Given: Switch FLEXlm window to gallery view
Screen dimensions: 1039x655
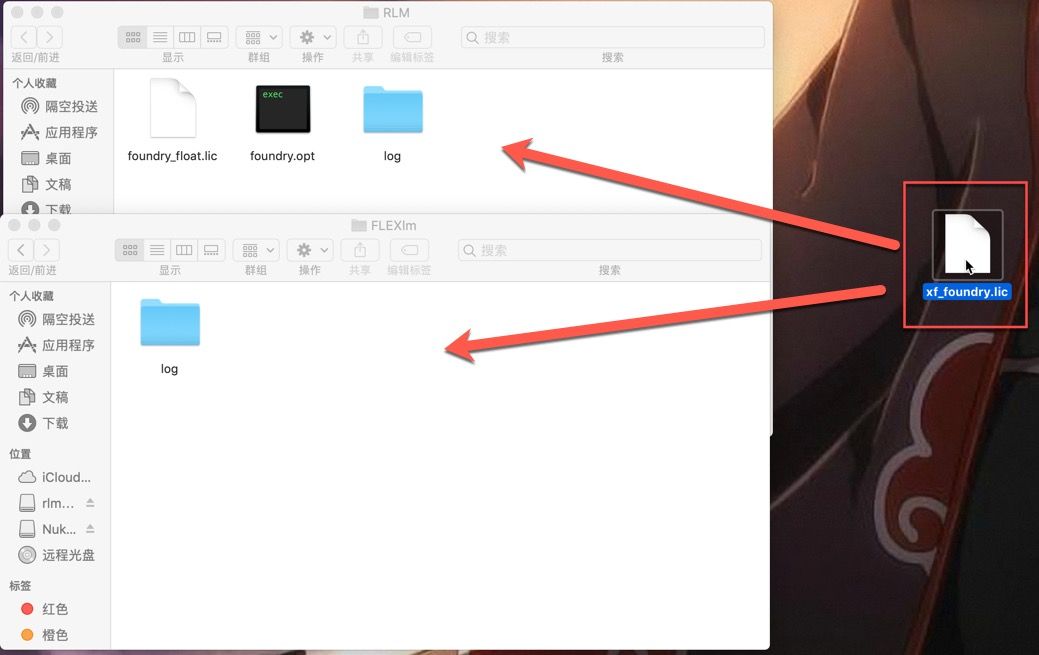Looking at the screenshot, I should (211, 250).
